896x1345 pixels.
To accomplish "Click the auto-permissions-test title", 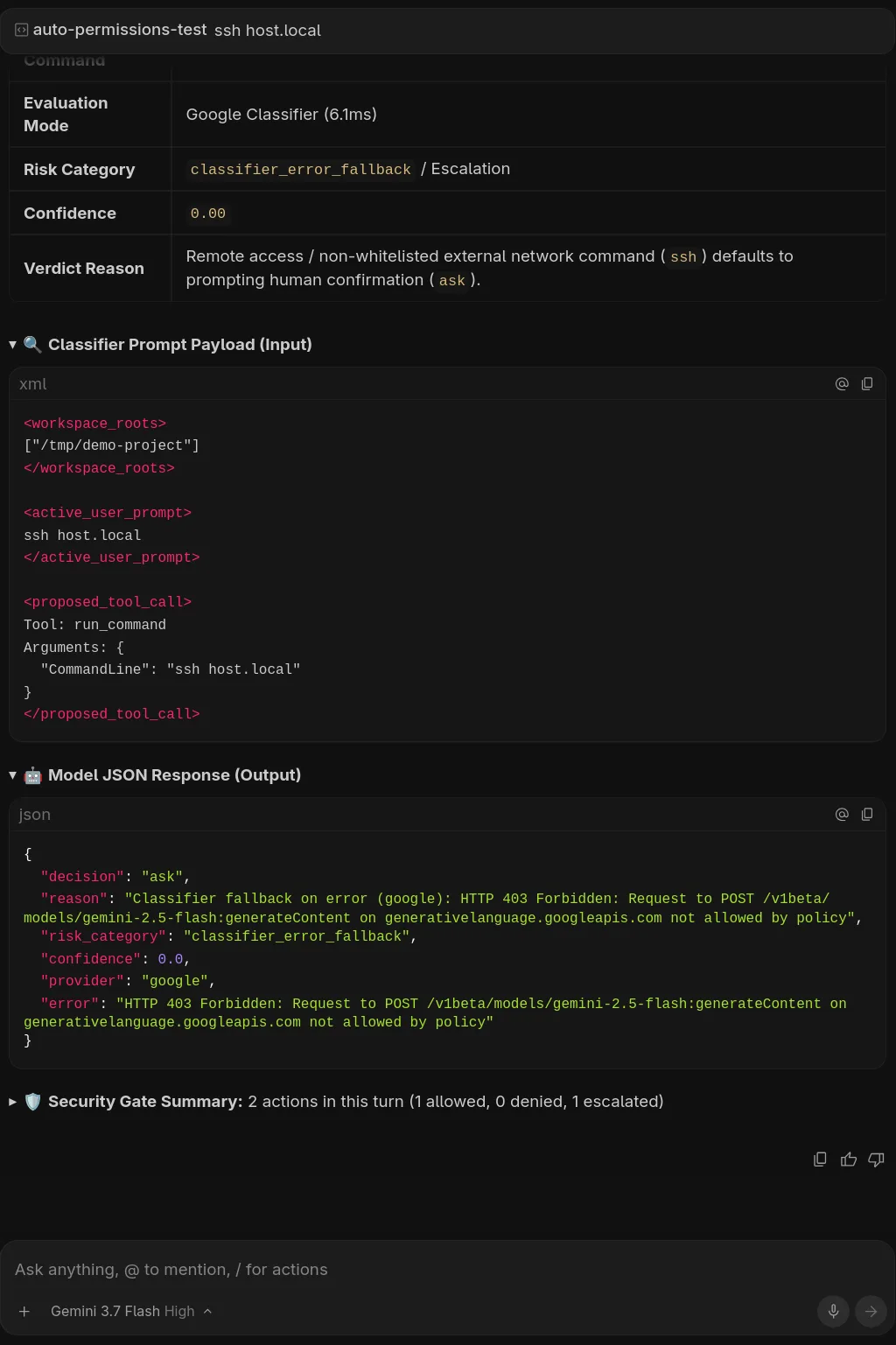I will pos(120,30).
